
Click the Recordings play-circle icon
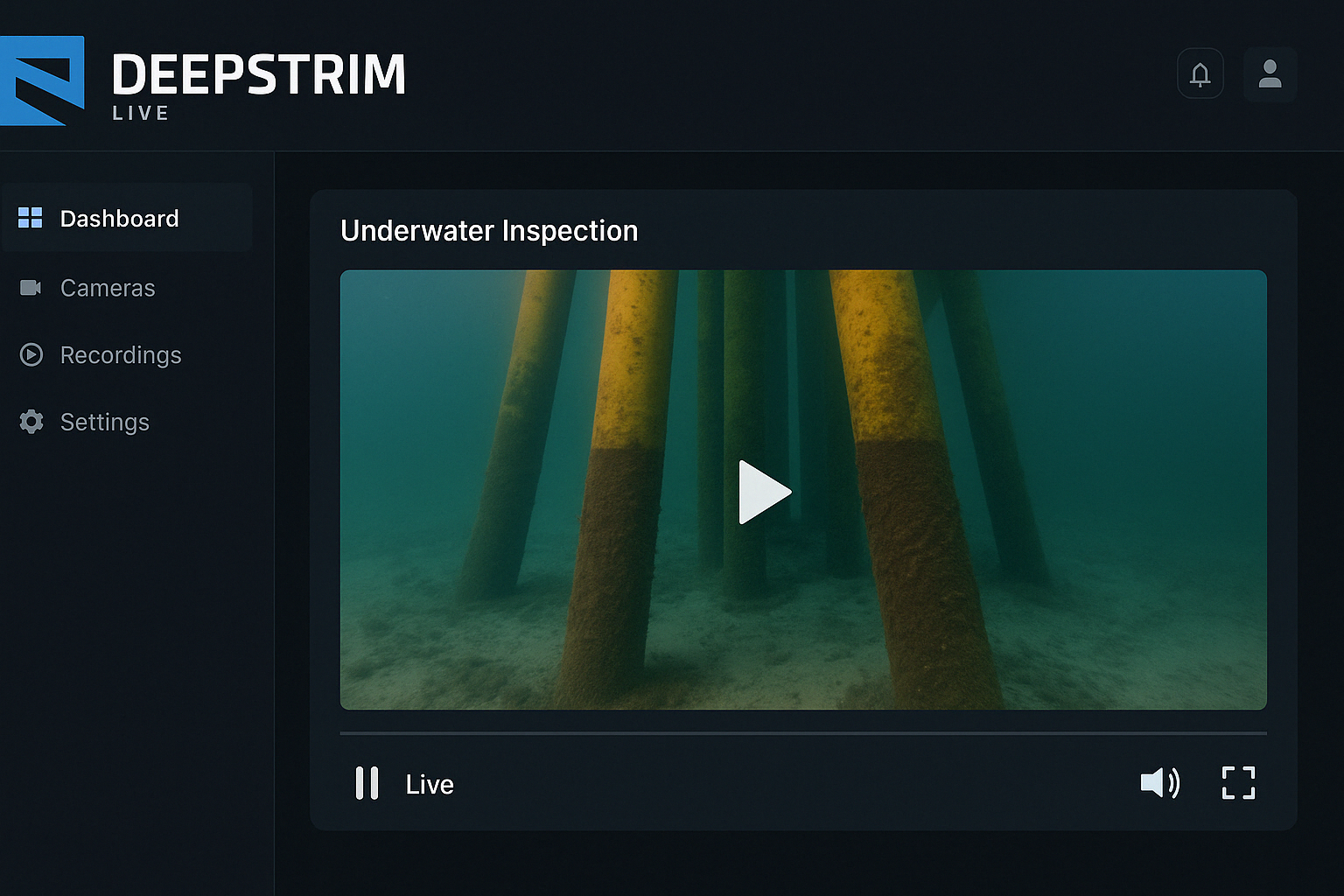[x=31, y=354]
